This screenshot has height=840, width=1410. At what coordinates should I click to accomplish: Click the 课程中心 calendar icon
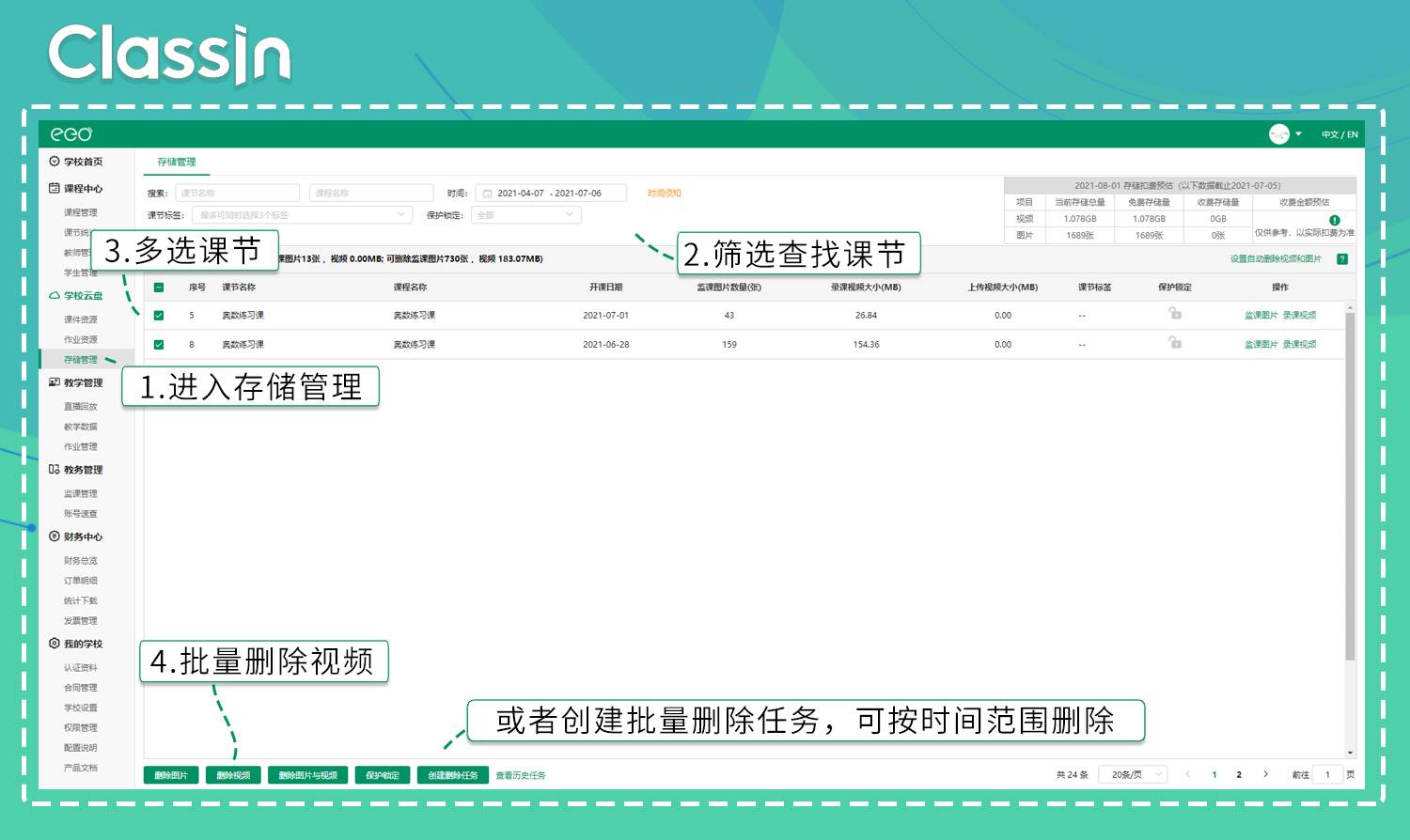[55, 188]
